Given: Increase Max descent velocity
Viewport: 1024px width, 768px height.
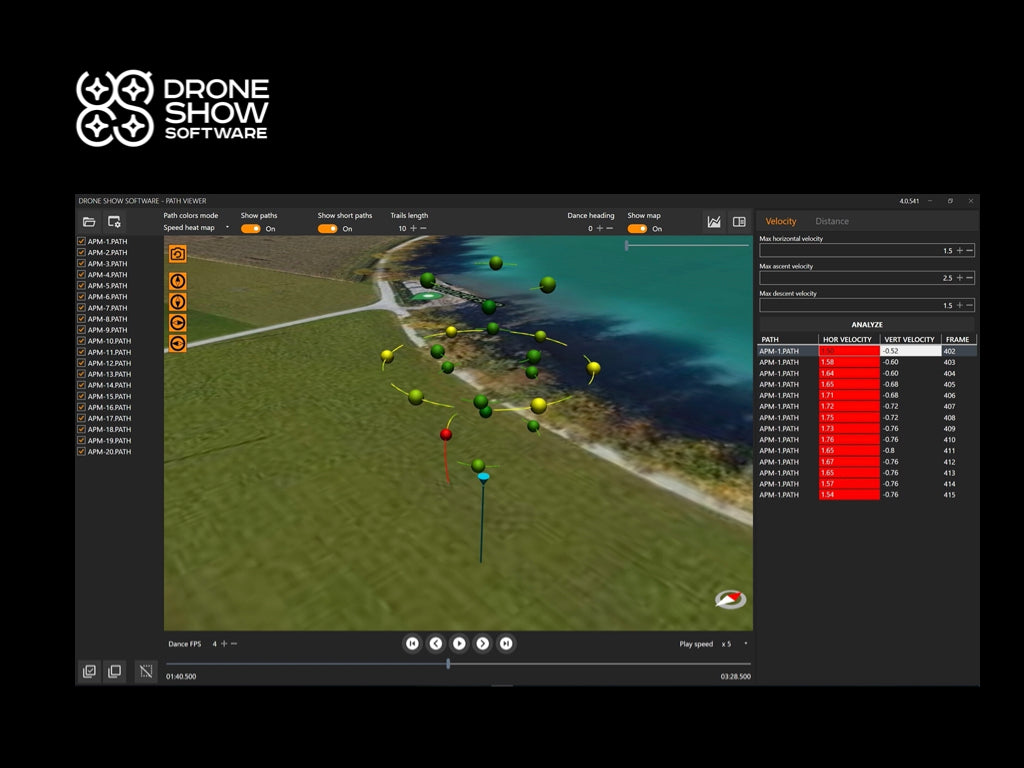Looking at the screenshot, I should coord(959,306).
